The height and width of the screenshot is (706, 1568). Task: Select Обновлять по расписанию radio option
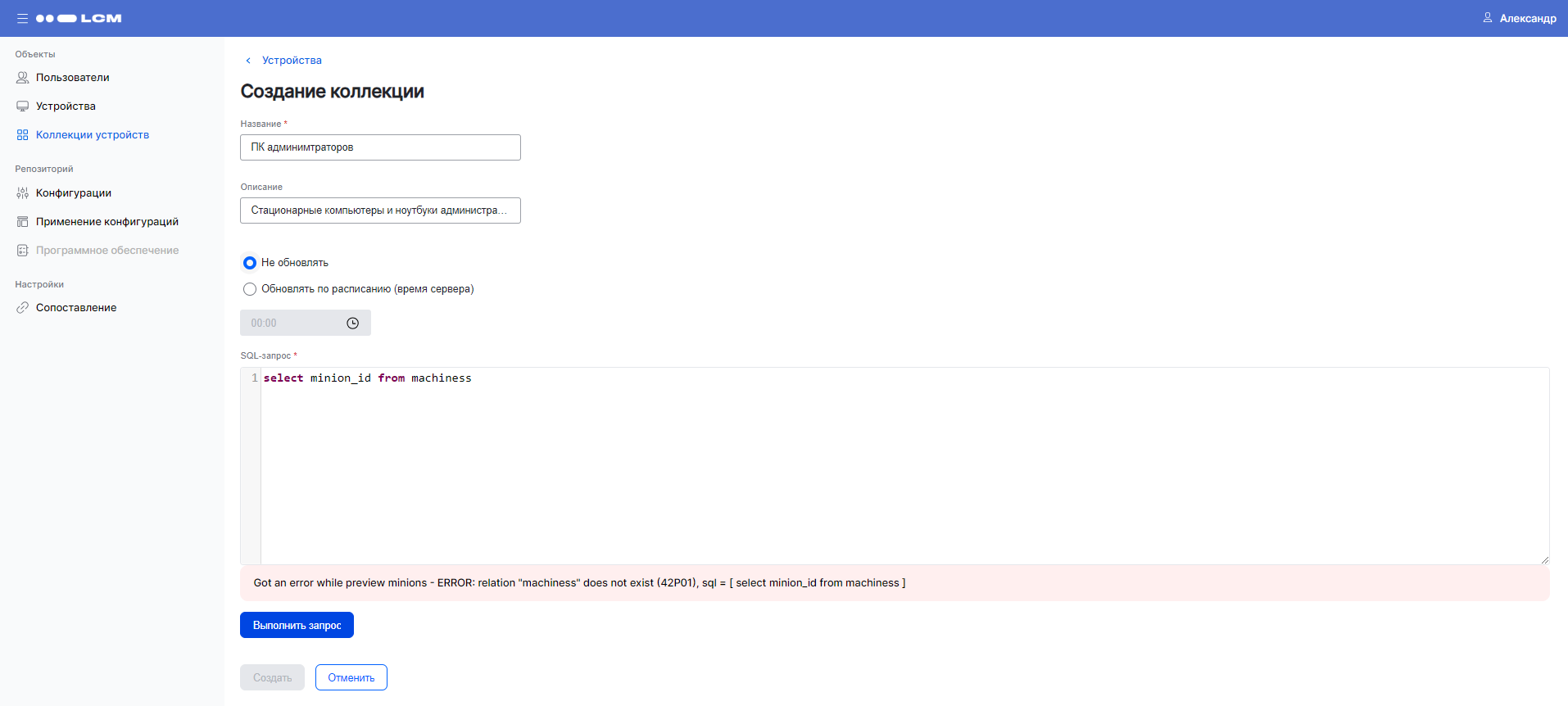[250, 289]
